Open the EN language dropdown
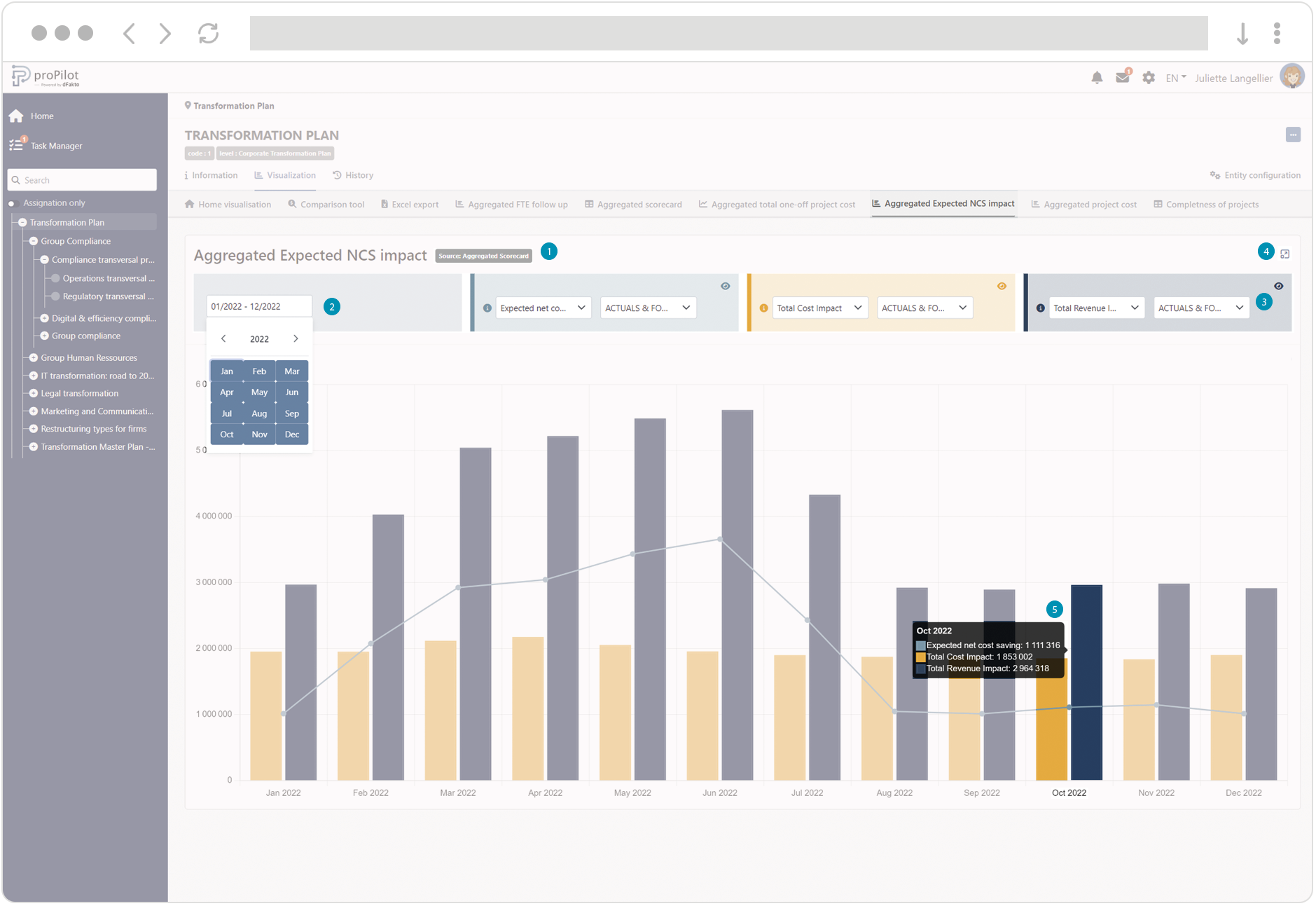The image size is (1316, 906). pyautogui.click(x=1175, y=78)
